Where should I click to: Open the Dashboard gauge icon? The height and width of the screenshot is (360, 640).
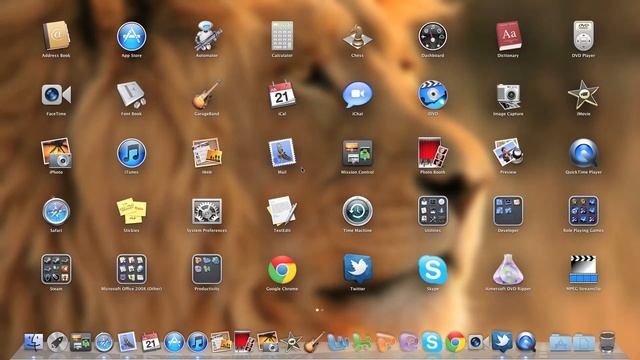click(433, 36)
